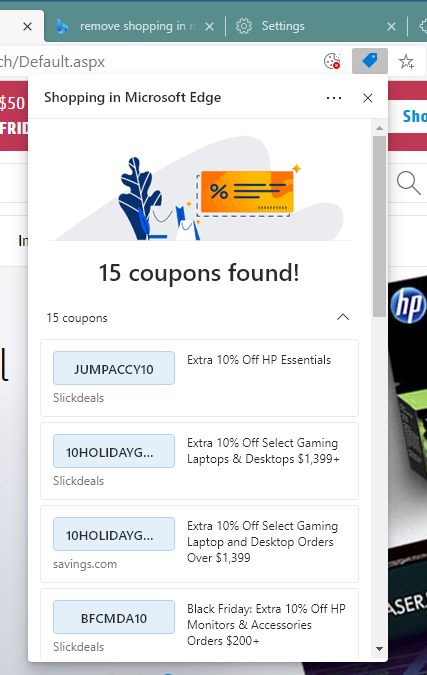Click the address bar URL text
The height and width of the screenshot is (675, 427).
click(x=52, y=62)
